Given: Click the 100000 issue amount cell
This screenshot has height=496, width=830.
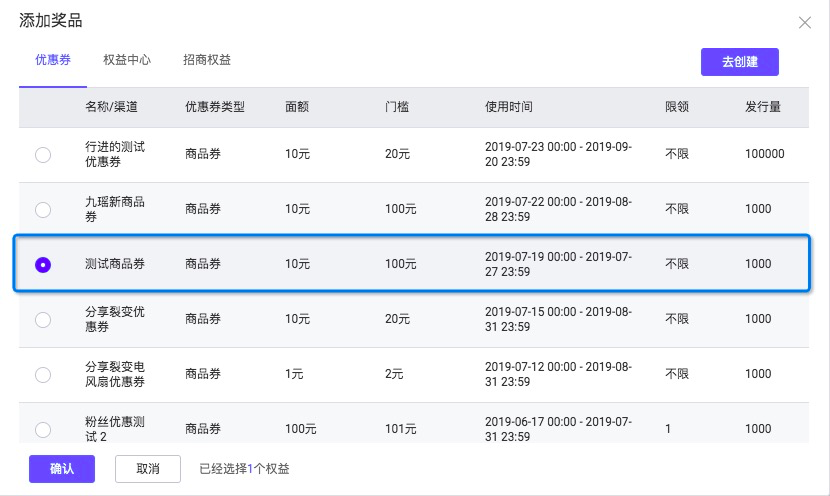Looking at the screenshot, I should point(765,154).
